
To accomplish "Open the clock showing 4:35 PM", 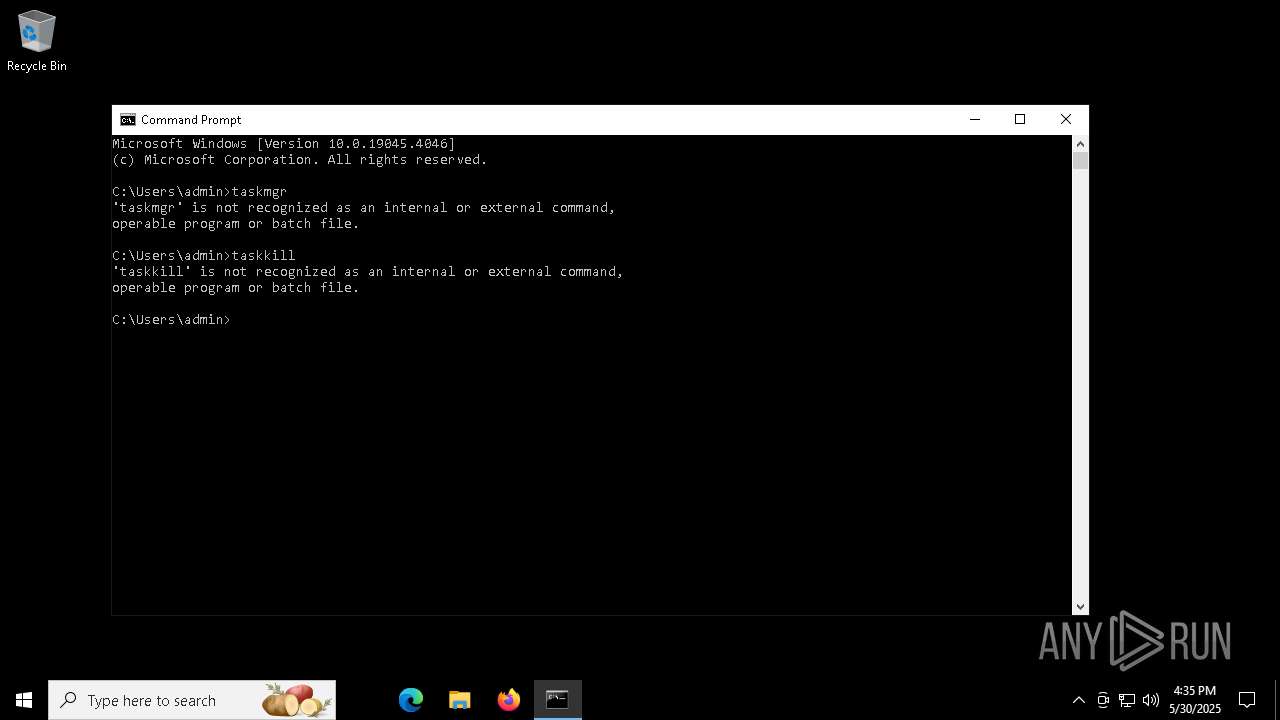I will point(1195,700).
